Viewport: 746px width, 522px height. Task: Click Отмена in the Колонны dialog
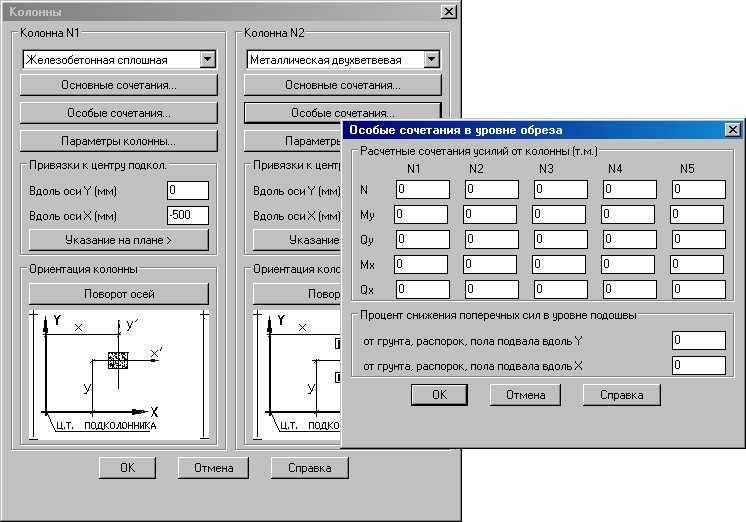(213, 468)
